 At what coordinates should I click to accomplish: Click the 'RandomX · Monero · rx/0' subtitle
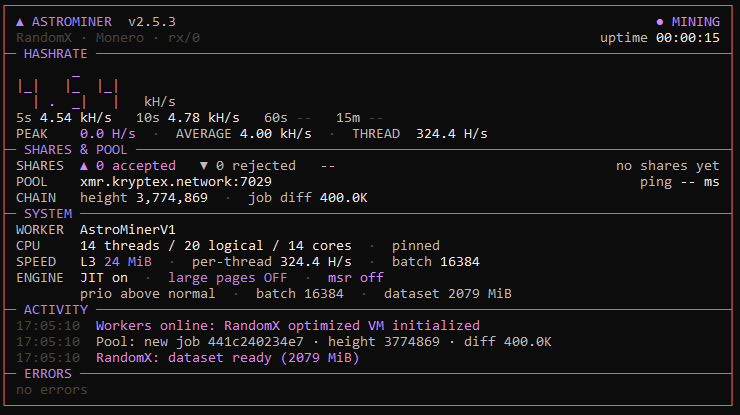(108, 38)
